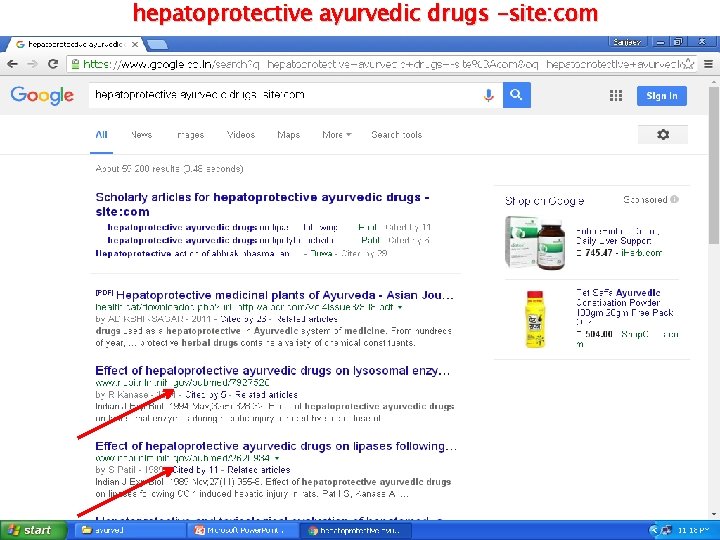Select the All results tab
This screenshot has width=720, height=540.
pyautogui.click(x=101, y=135)
